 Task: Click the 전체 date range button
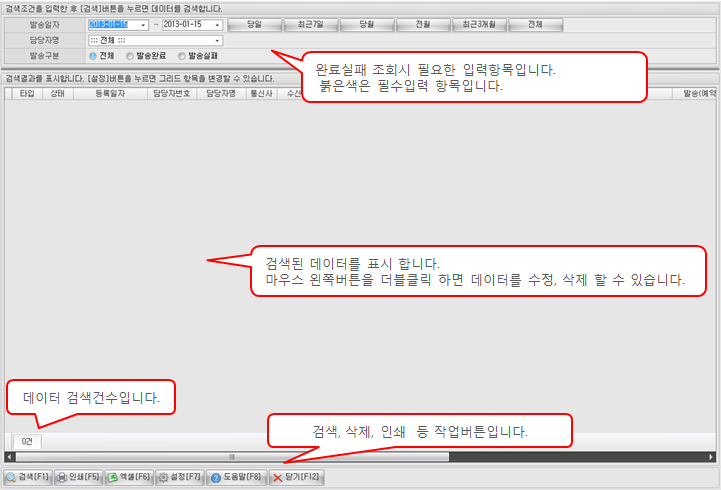(x=535, y=25)
